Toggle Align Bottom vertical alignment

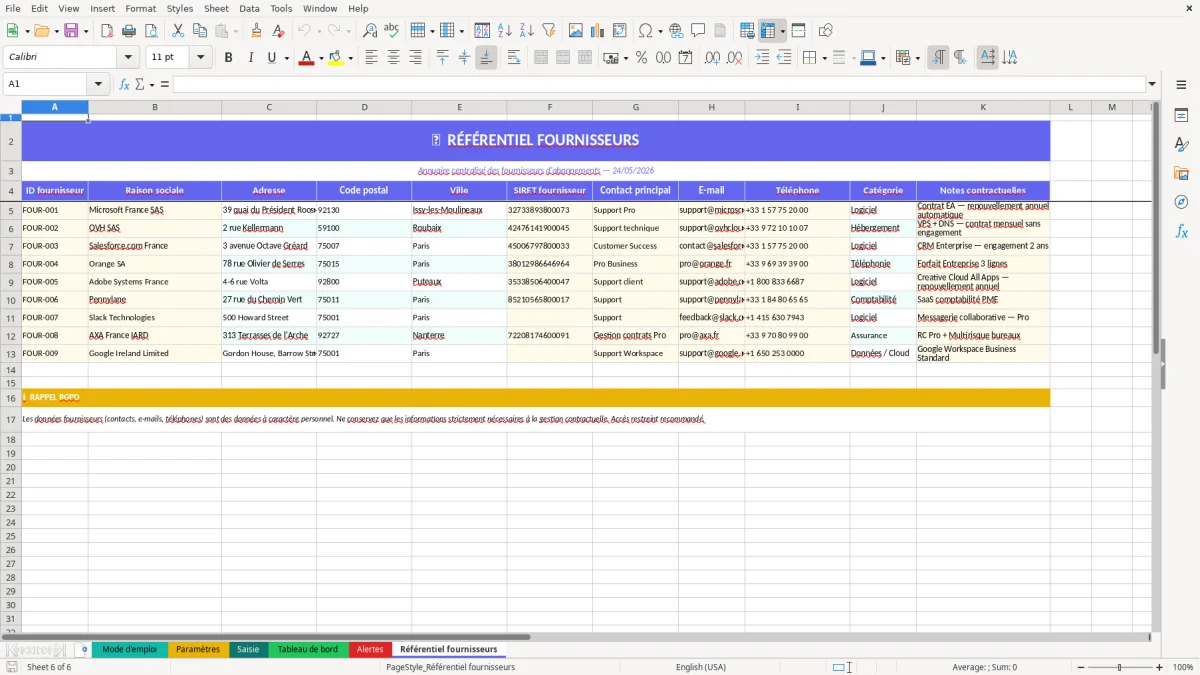[x=486, y=58]
